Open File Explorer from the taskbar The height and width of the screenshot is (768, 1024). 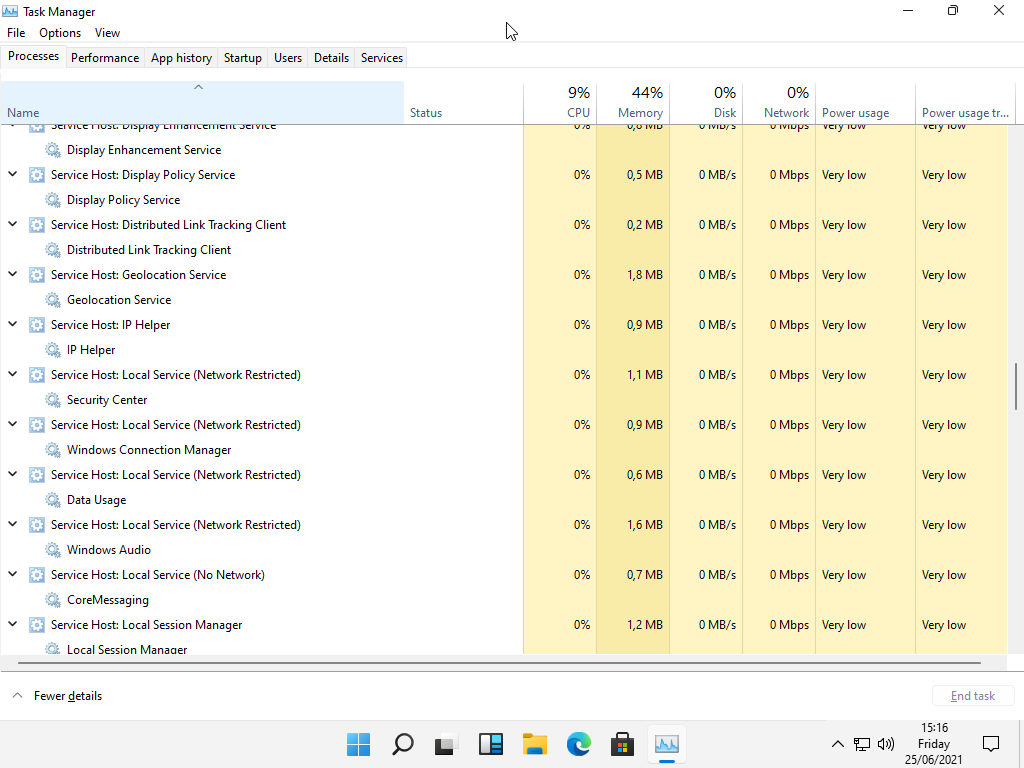pyautogui.click(x=534, y=744)
